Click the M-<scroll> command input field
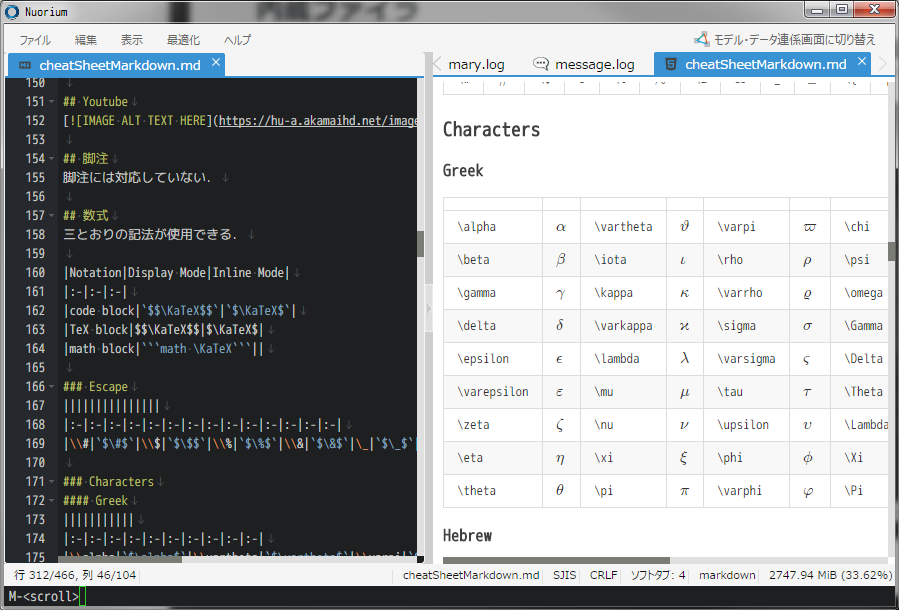Image resolution: width=899 pixels, height=610 pixels. [x=450, y=596]
